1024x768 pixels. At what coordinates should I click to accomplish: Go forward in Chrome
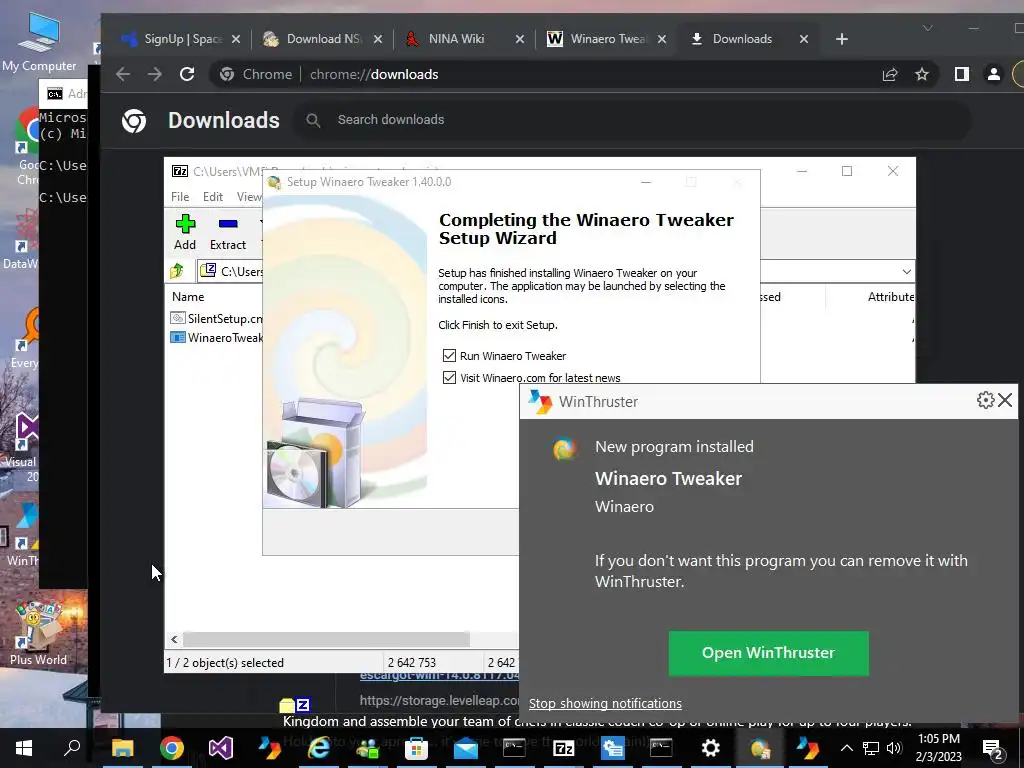coord(155,74)
